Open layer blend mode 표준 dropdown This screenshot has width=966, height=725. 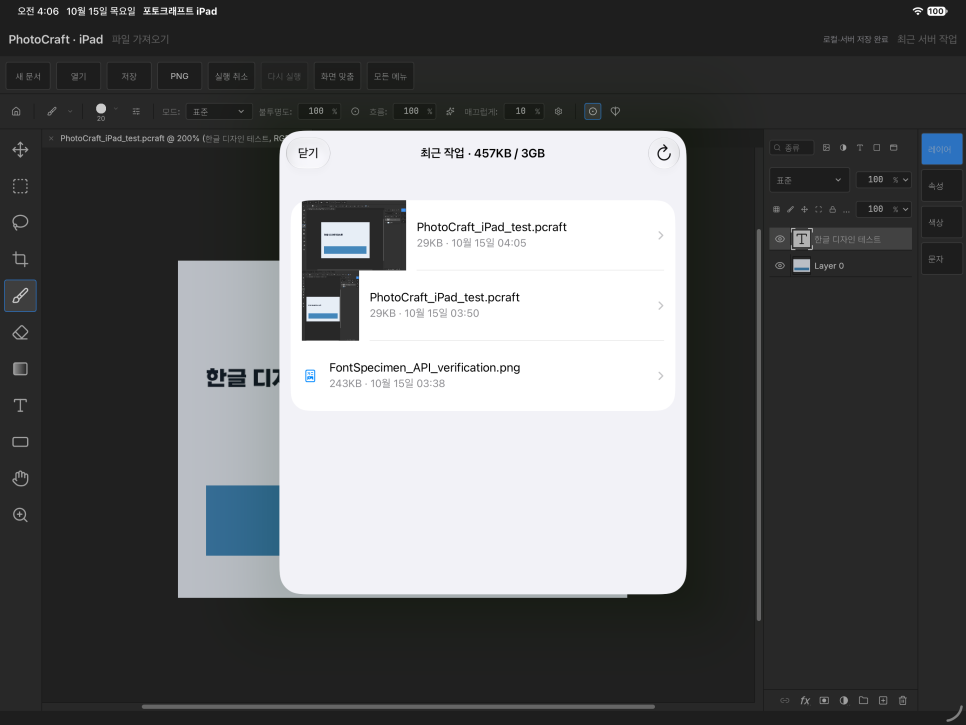point(809,180)
